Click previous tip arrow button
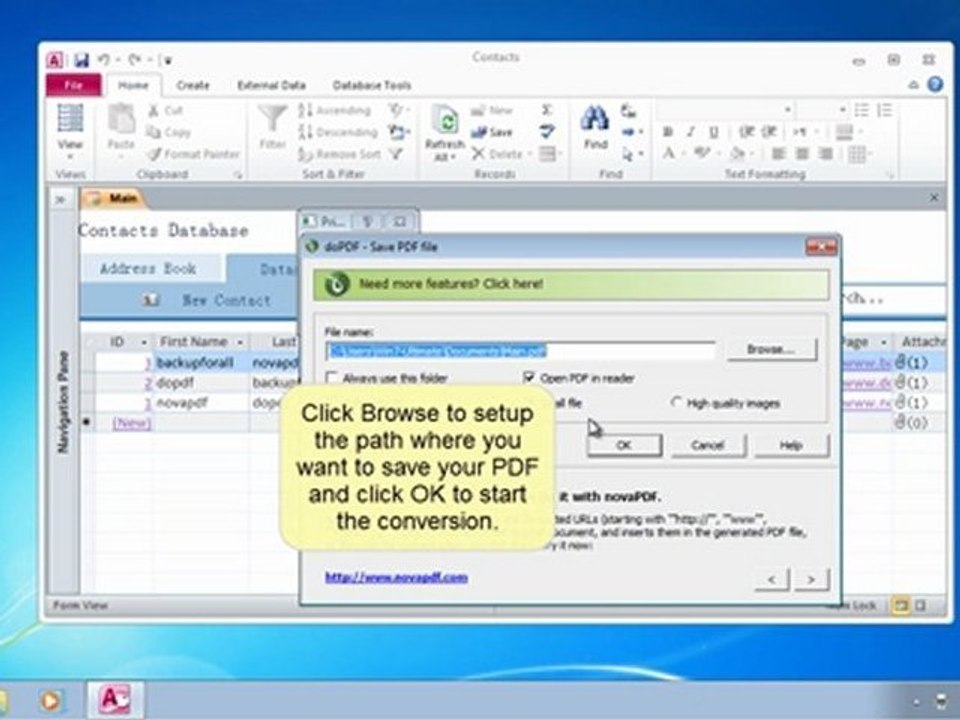960x720 pixels. coord(771,579)
